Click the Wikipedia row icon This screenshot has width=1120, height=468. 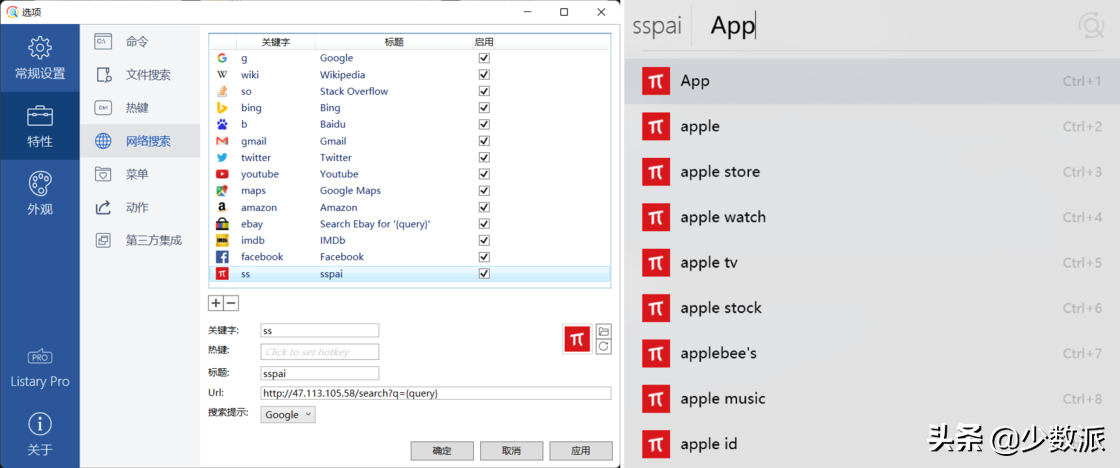tap(222, 74)
